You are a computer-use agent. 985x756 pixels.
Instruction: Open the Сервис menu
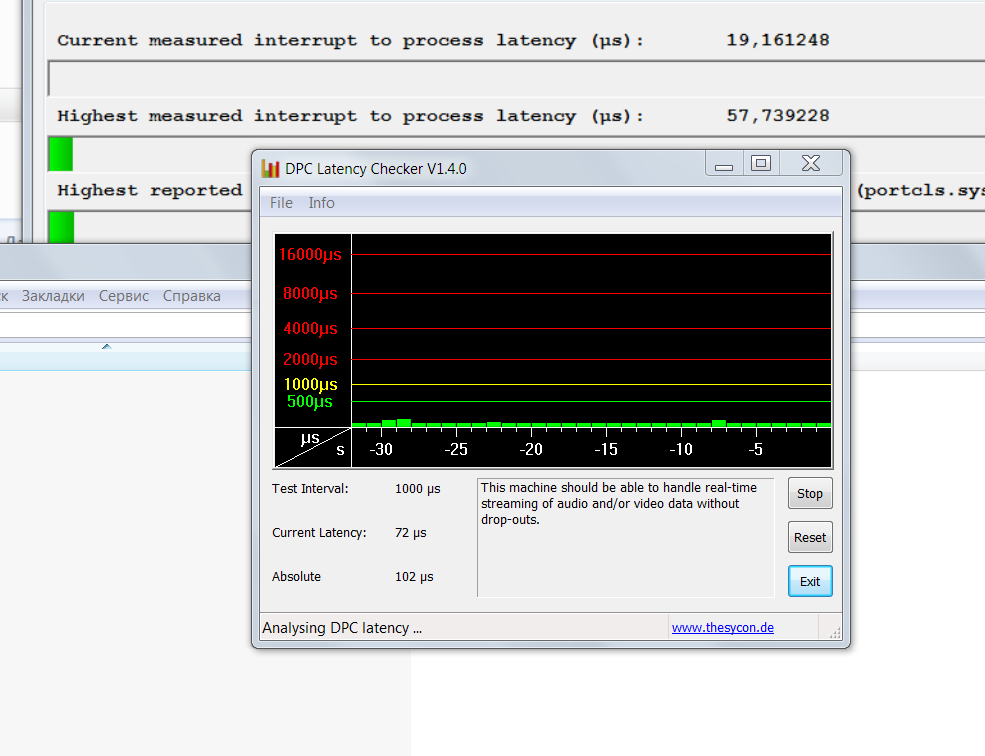point(124,296)
